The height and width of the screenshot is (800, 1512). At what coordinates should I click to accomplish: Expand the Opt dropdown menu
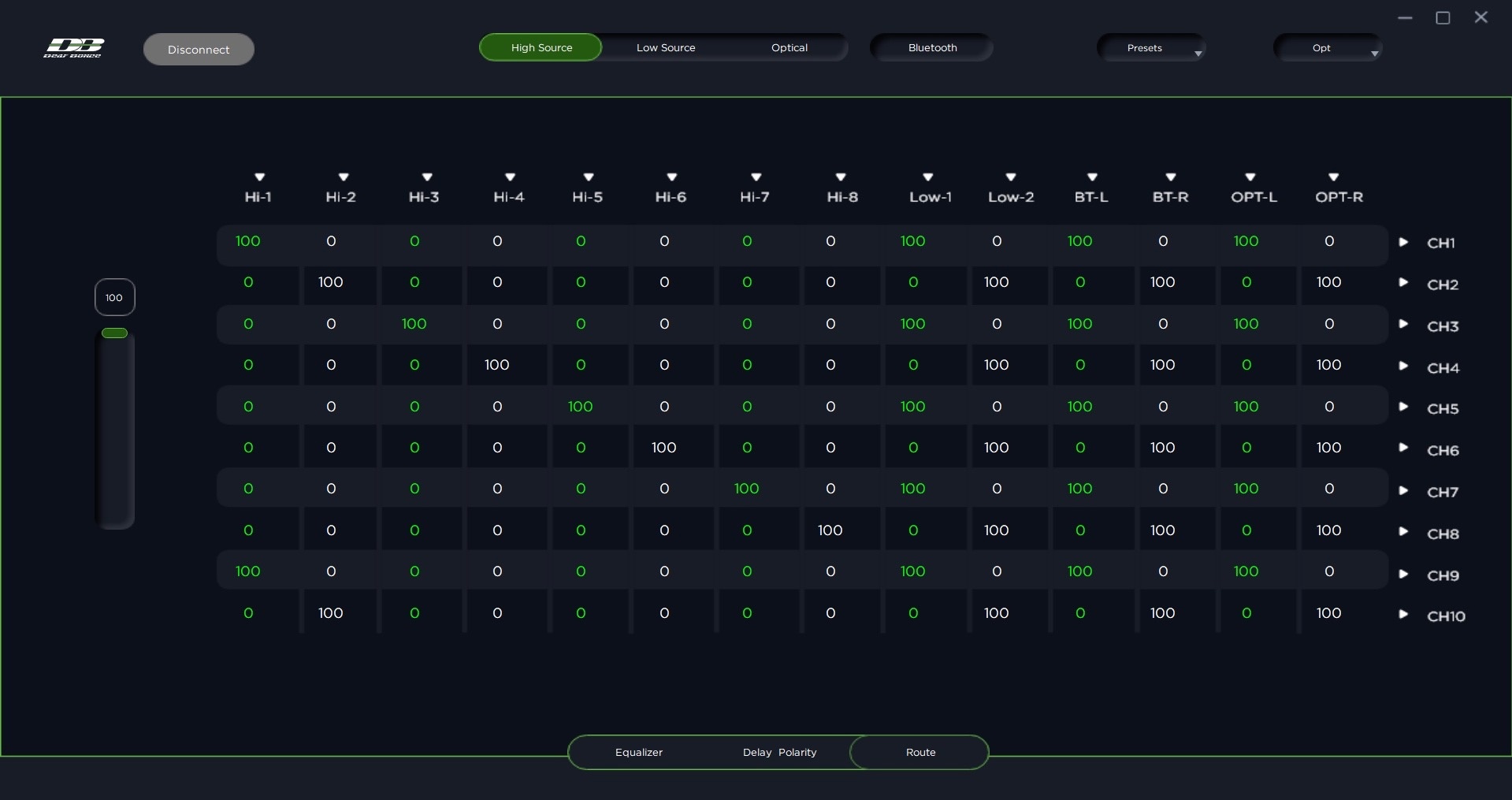tap(1328, 48)
